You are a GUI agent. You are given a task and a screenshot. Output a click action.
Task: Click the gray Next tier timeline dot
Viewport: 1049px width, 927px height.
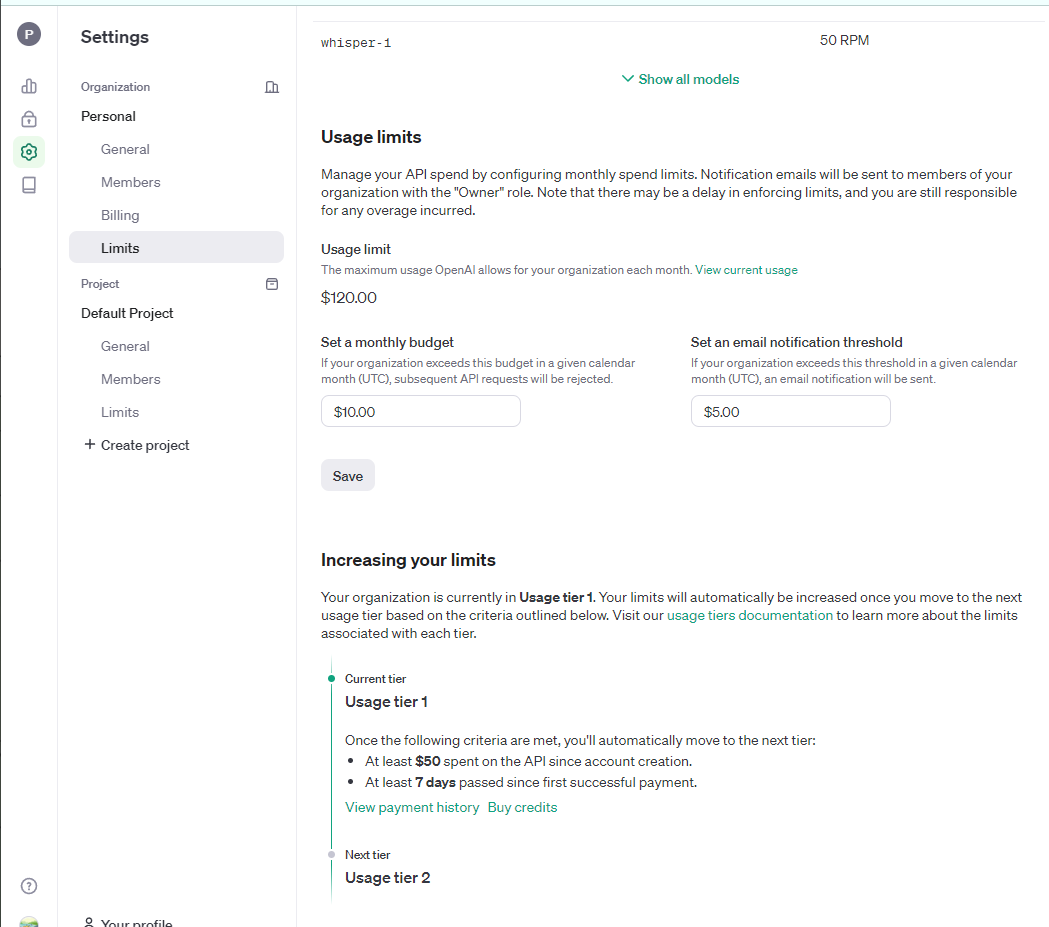coord(331,855)
